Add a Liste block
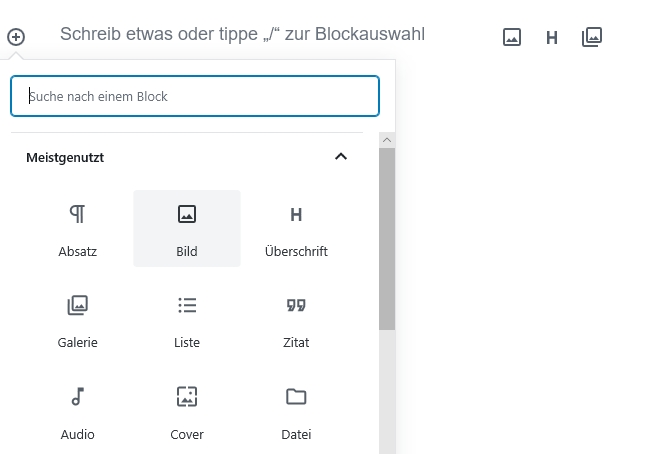 (187, 321)
